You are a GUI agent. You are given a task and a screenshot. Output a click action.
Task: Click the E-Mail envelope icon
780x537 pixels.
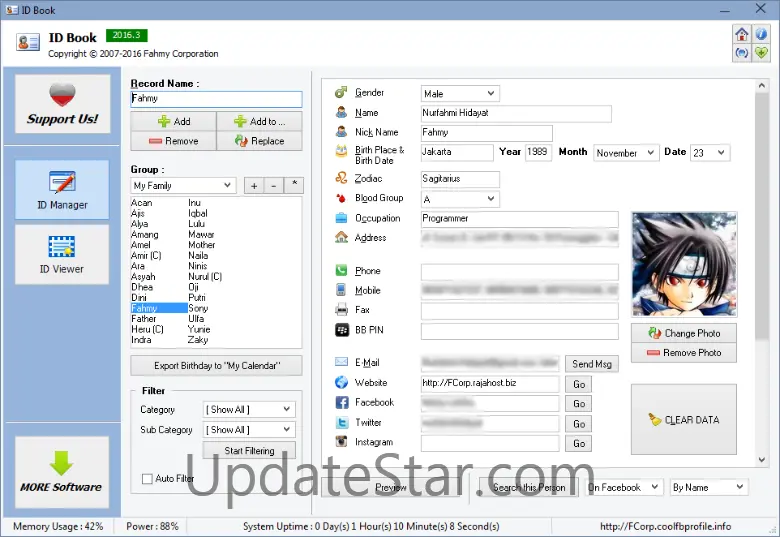click(x=341, y=362)
